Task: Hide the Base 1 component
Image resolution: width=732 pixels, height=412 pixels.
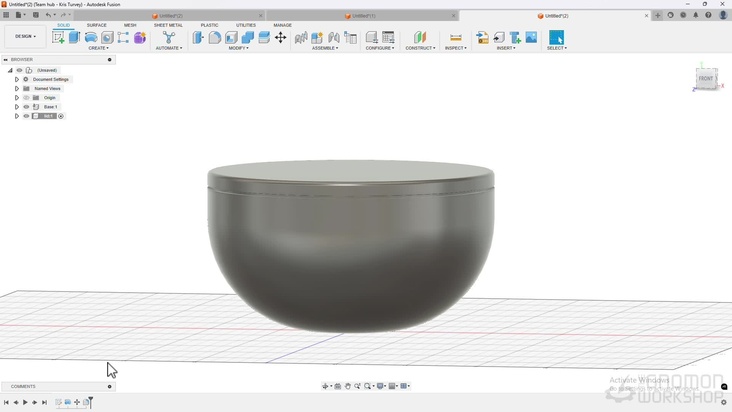Action: tap(26, 107)
